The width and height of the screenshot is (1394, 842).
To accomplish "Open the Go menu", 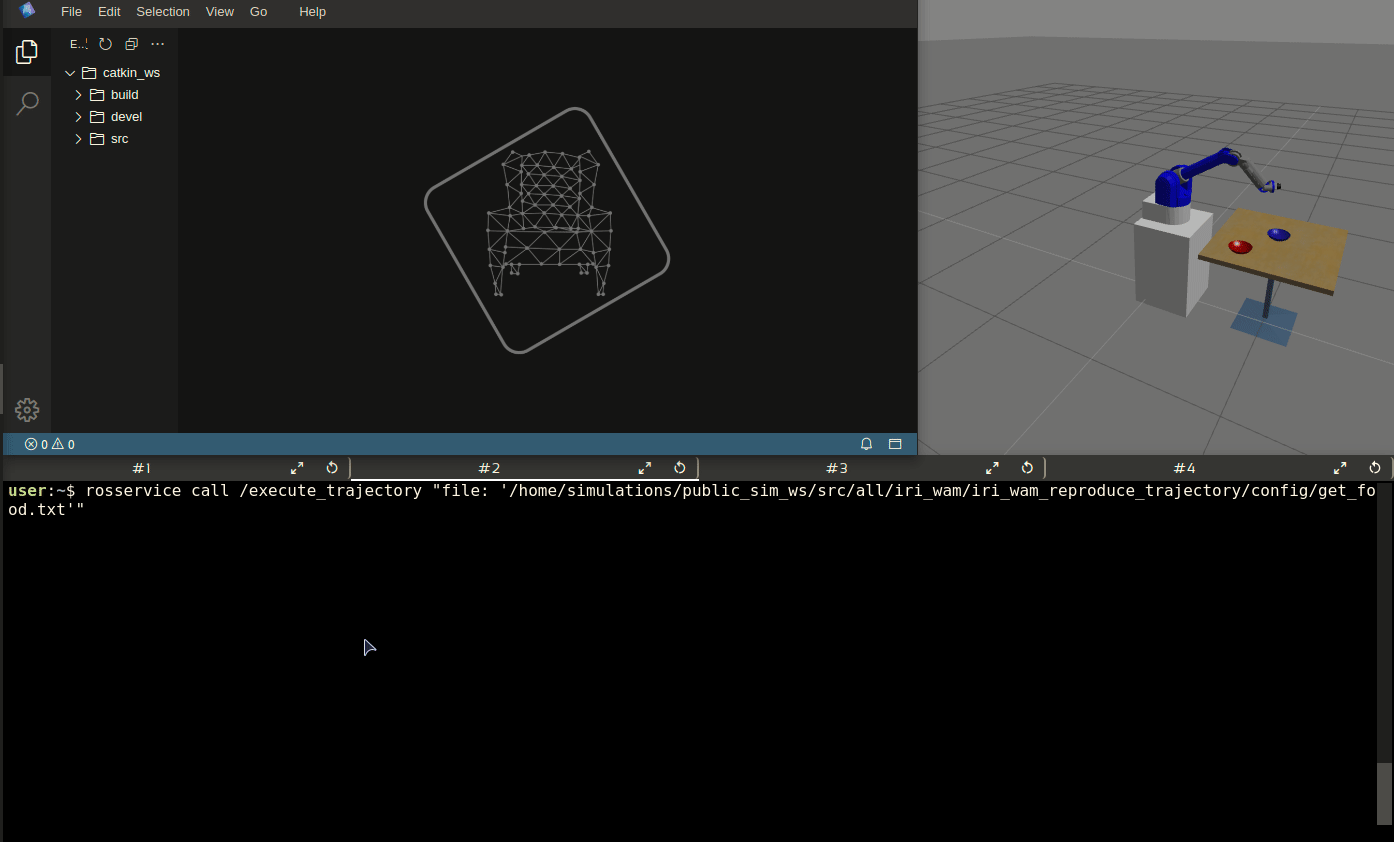I will (259, 11).
